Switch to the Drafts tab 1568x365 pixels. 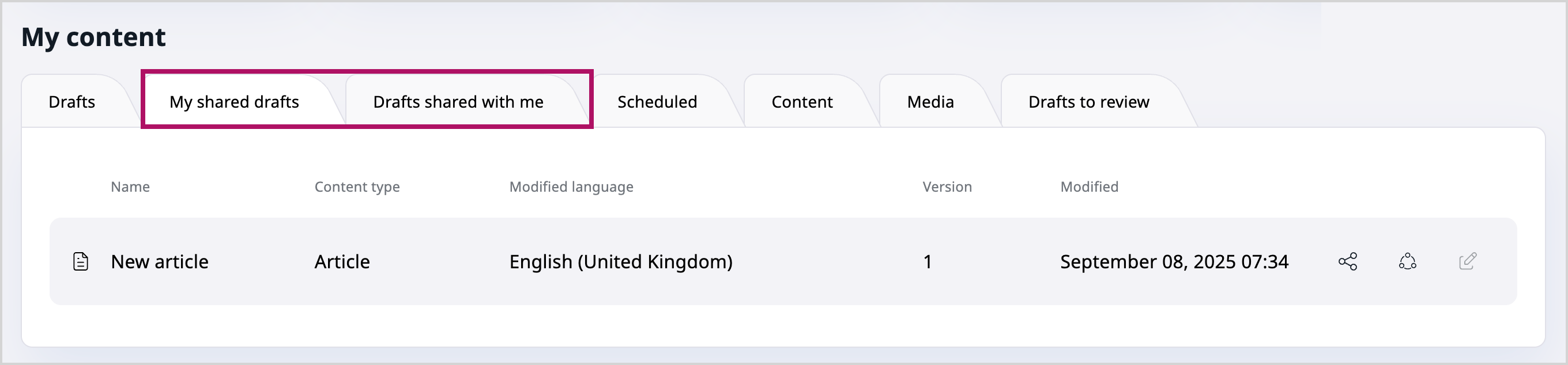tap(71, 101)
